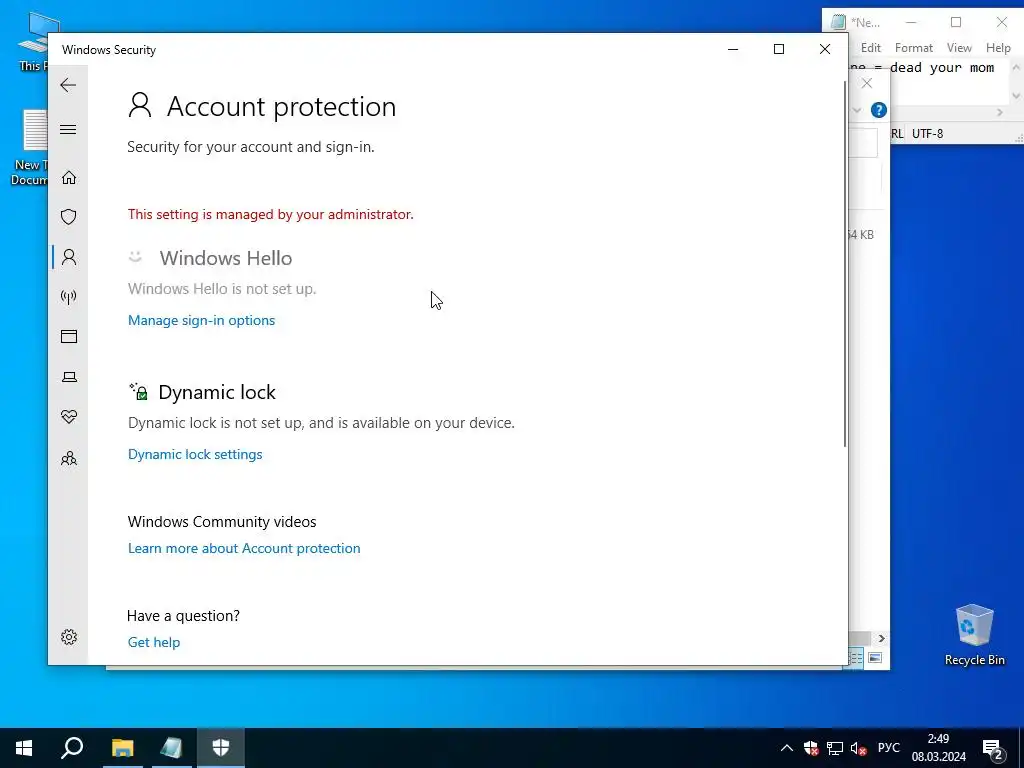Click the Dynamic lock heading icon
1024x768 pixels.
pos(138,392)
